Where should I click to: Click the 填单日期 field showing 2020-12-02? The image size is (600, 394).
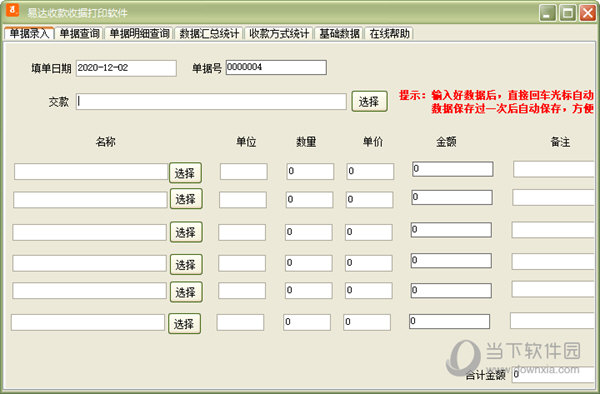pos(126,68)
